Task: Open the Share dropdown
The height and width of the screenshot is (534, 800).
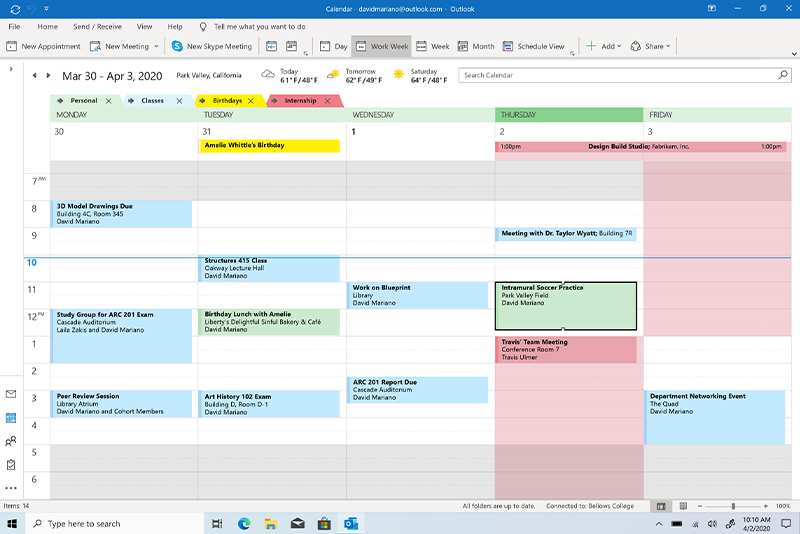Action: 651,46
